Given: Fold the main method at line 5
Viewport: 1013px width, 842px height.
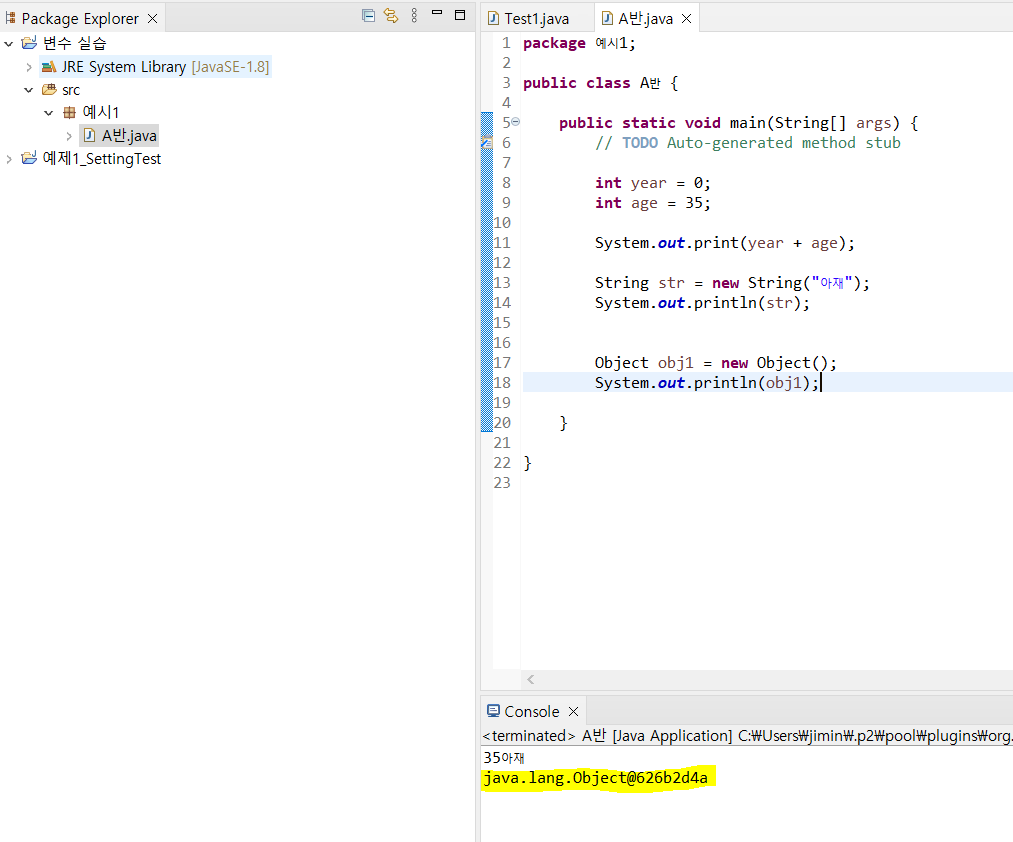Looking at the screenshot, I should pyautogui.click(x=516, y=122).
